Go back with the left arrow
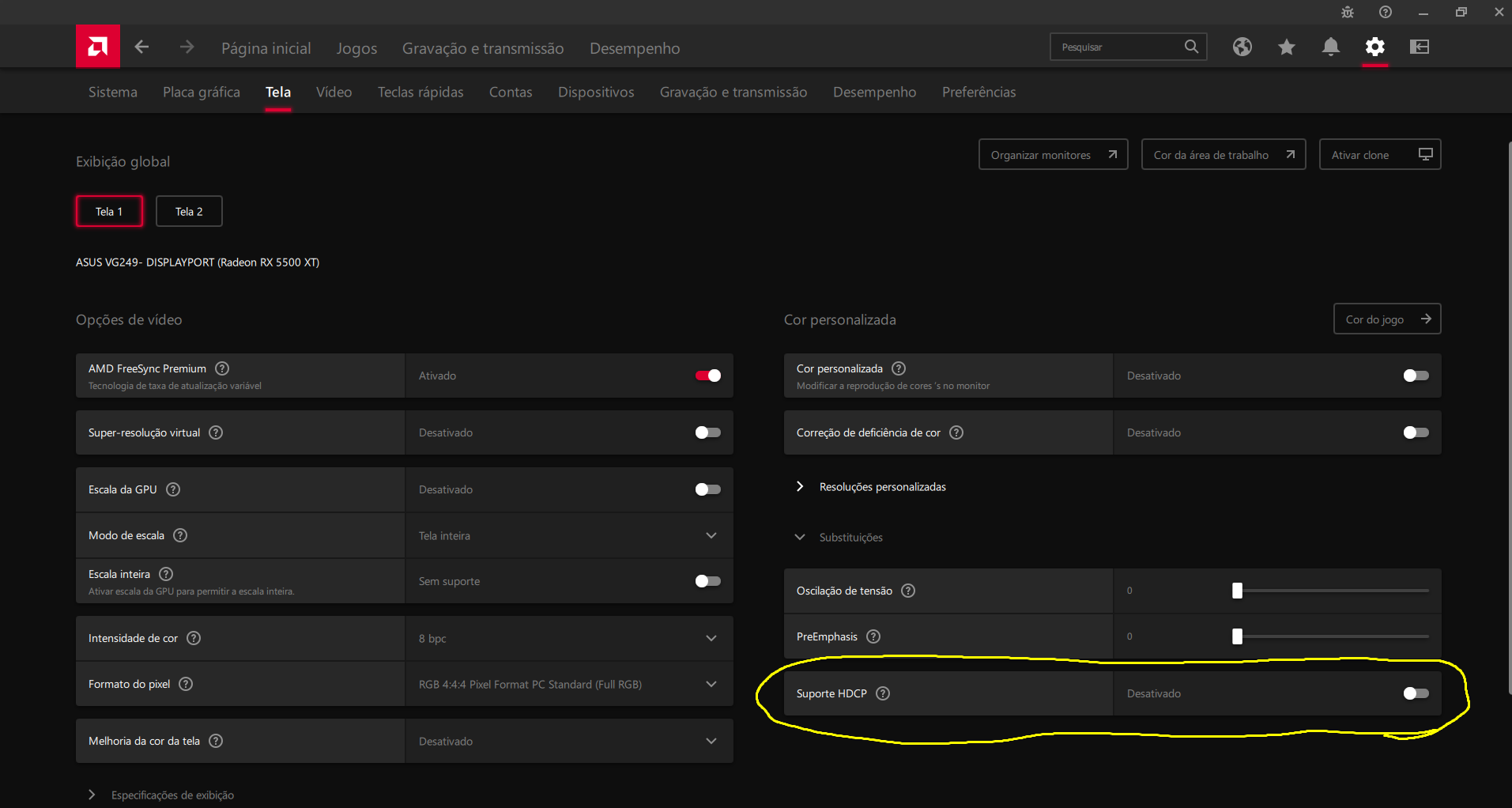Screen dimensions: 1512x808 coord(141,47)
